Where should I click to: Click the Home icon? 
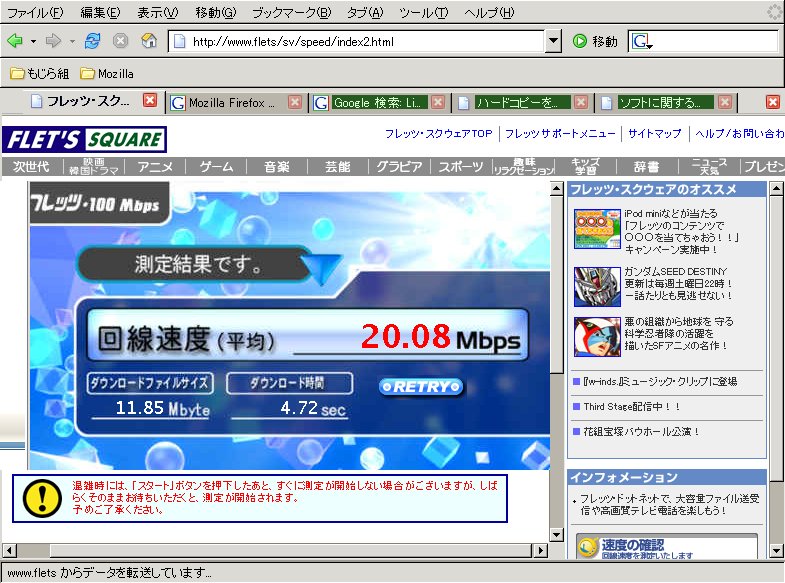pyautogui.click(x=149, y=41)
